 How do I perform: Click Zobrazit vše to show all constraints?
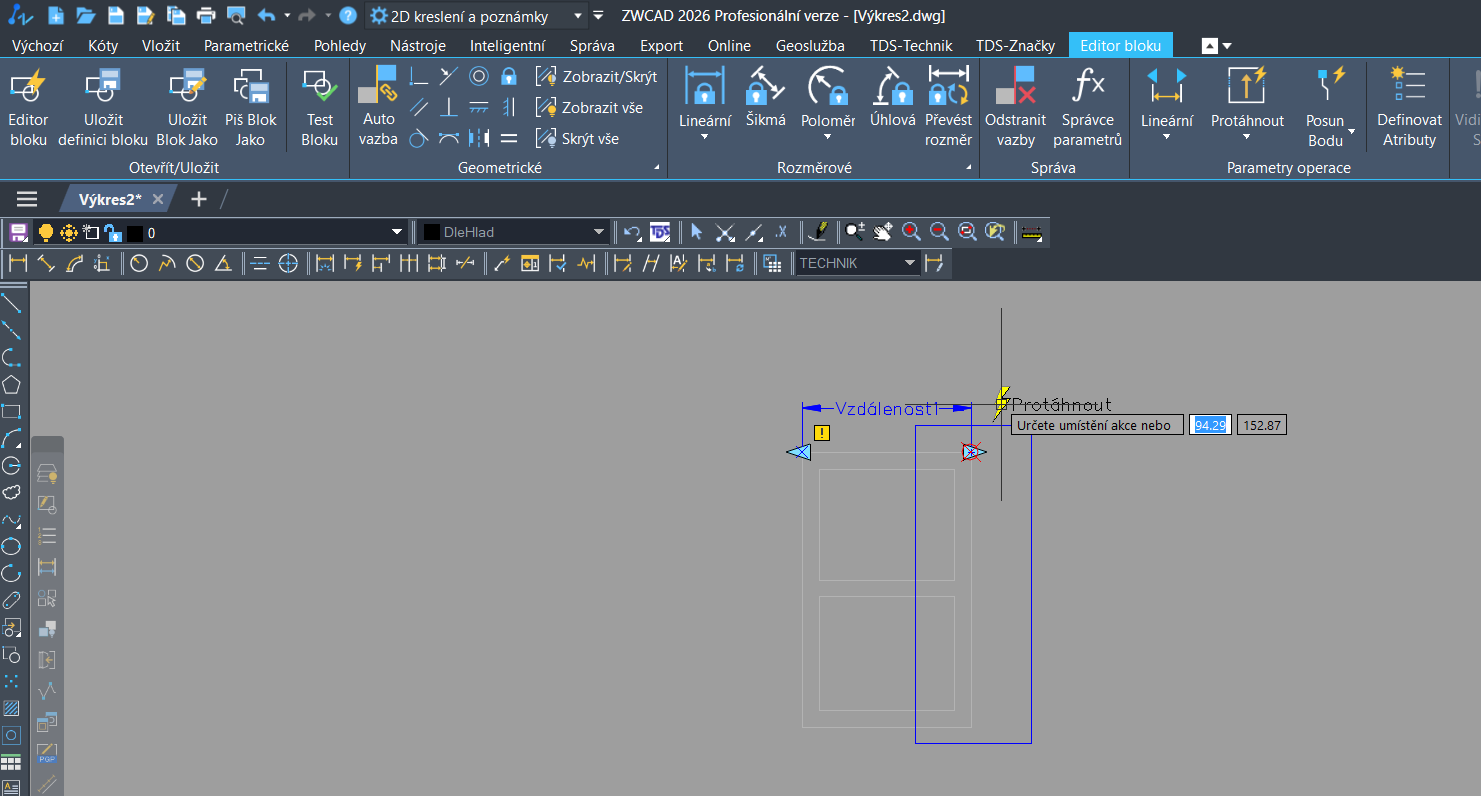[590, 108]
